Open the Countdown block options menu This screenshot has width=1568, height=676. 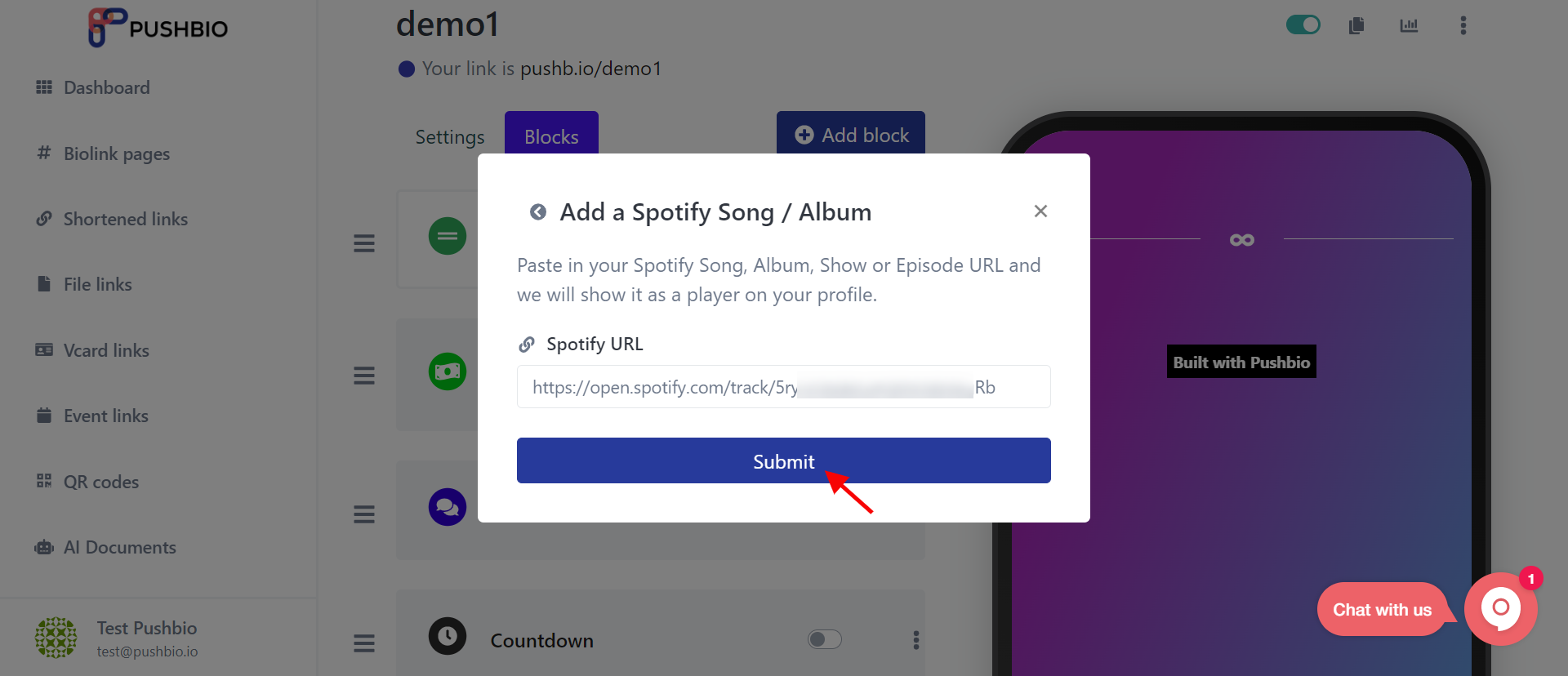tap(916, 640)
